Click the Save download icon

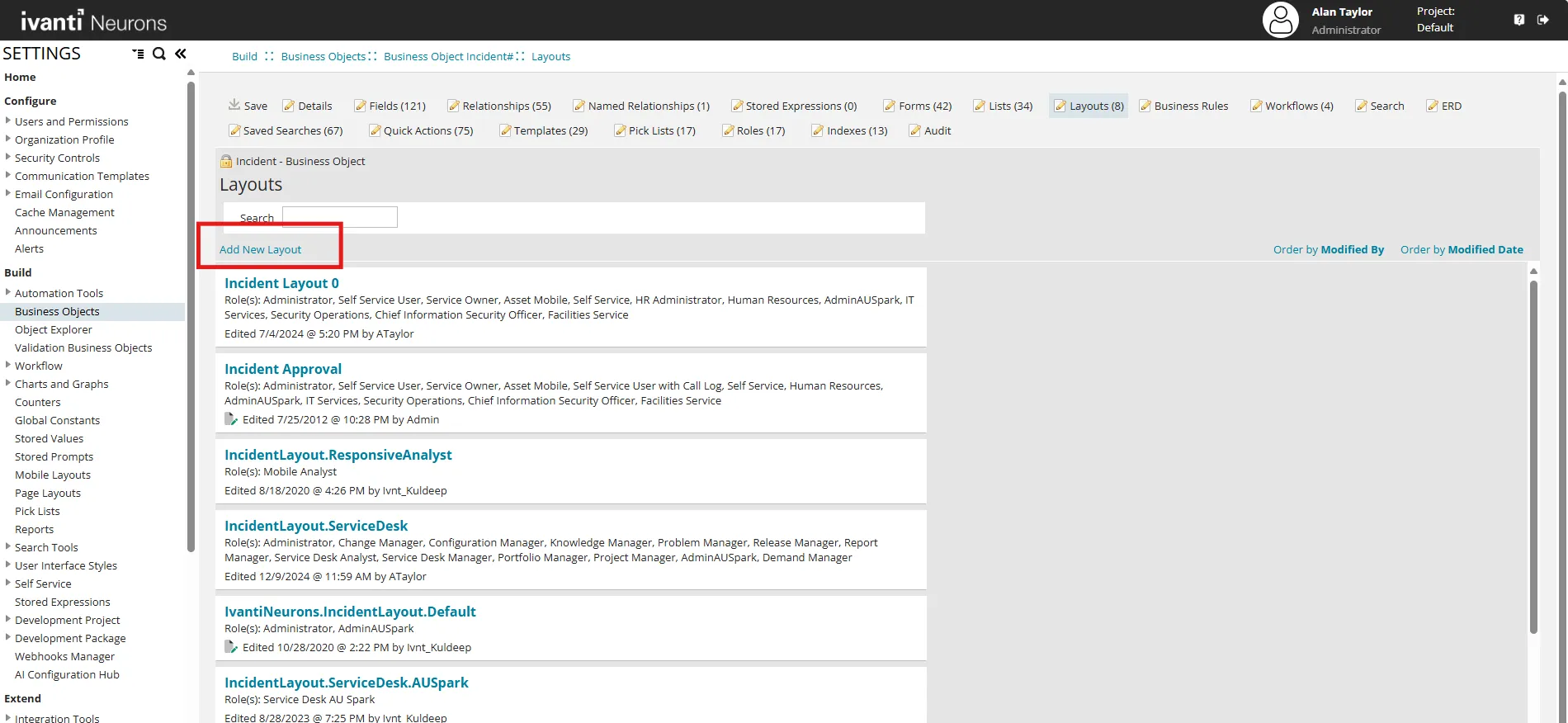coord(234,105)
